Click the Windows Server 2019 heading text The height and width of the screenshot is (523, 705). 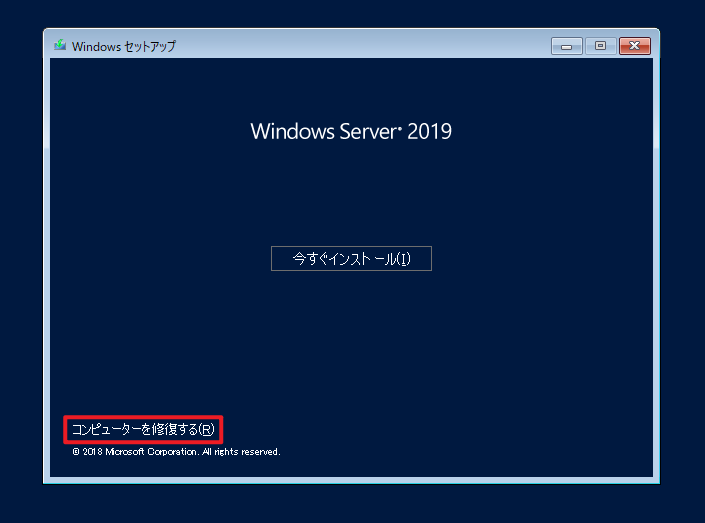[x=351, y=131]
